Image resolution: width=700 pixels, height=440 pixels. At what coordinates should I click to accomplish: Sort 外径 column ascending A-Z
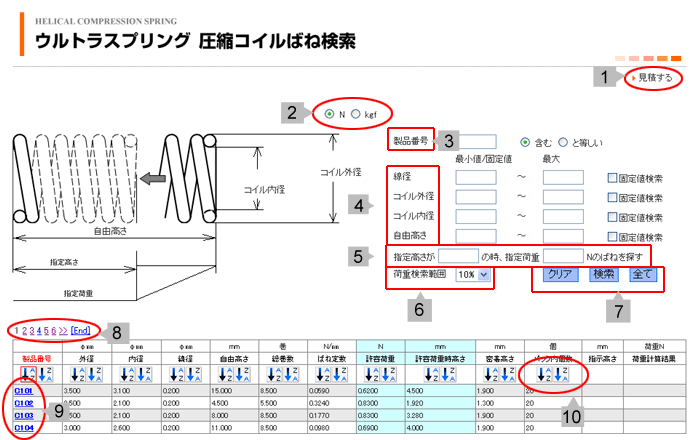tap(78, 374)
